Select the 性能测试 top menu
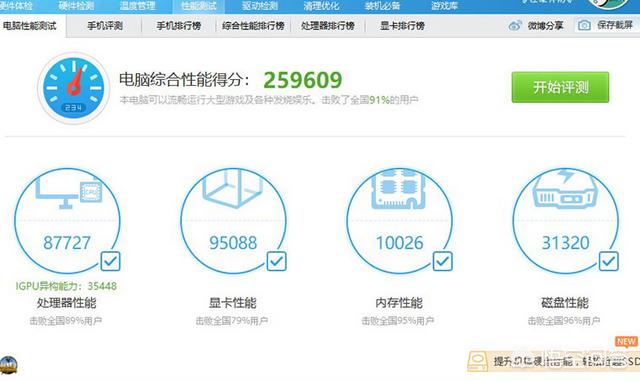The height and width of the screenshot is (381, 640). pos(198,6)
